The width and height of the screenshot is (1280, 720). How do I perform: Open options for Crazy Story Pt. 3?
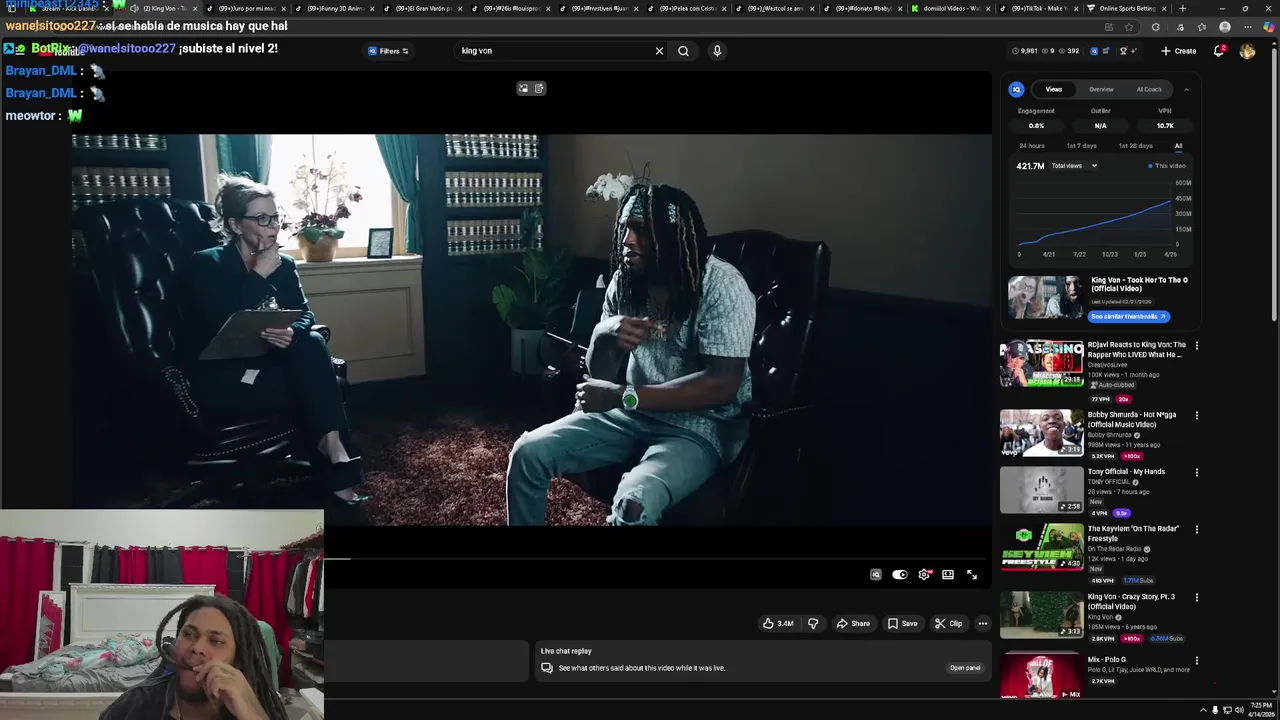[1196, 598]
